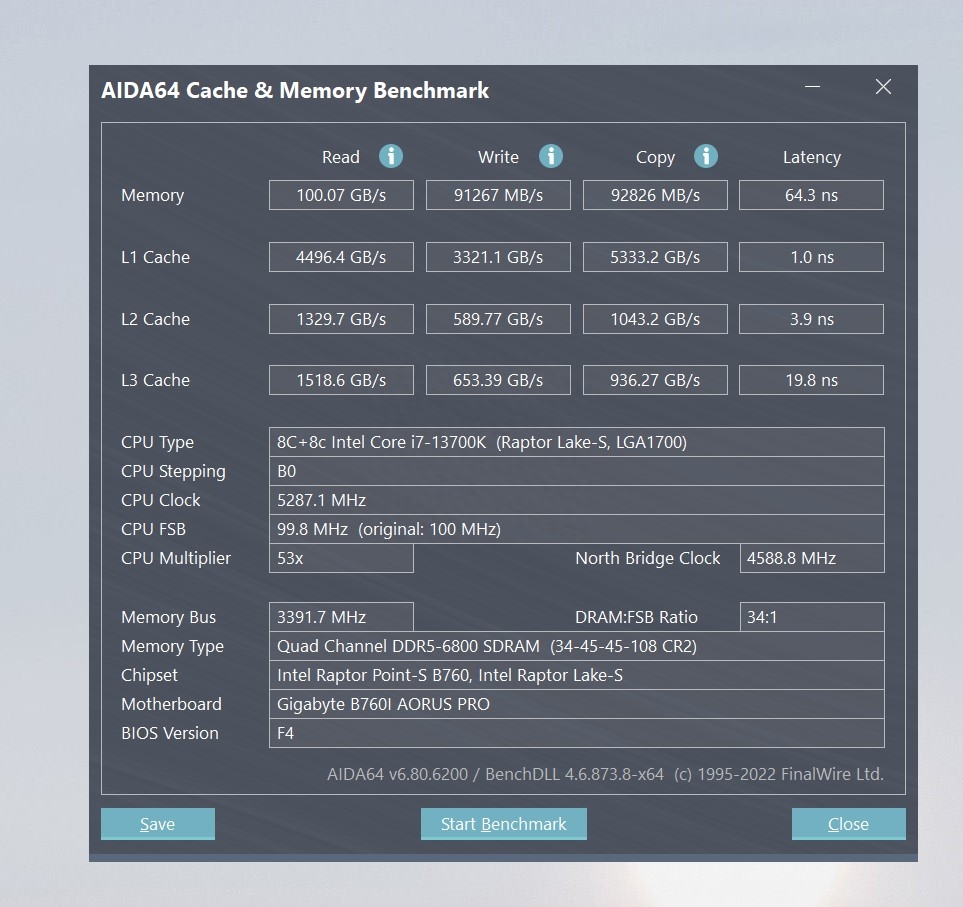Click the window title AIDA64 Cache & Memory Benchmark
Viewport: 963px width, 907px height.
[295, 90]
